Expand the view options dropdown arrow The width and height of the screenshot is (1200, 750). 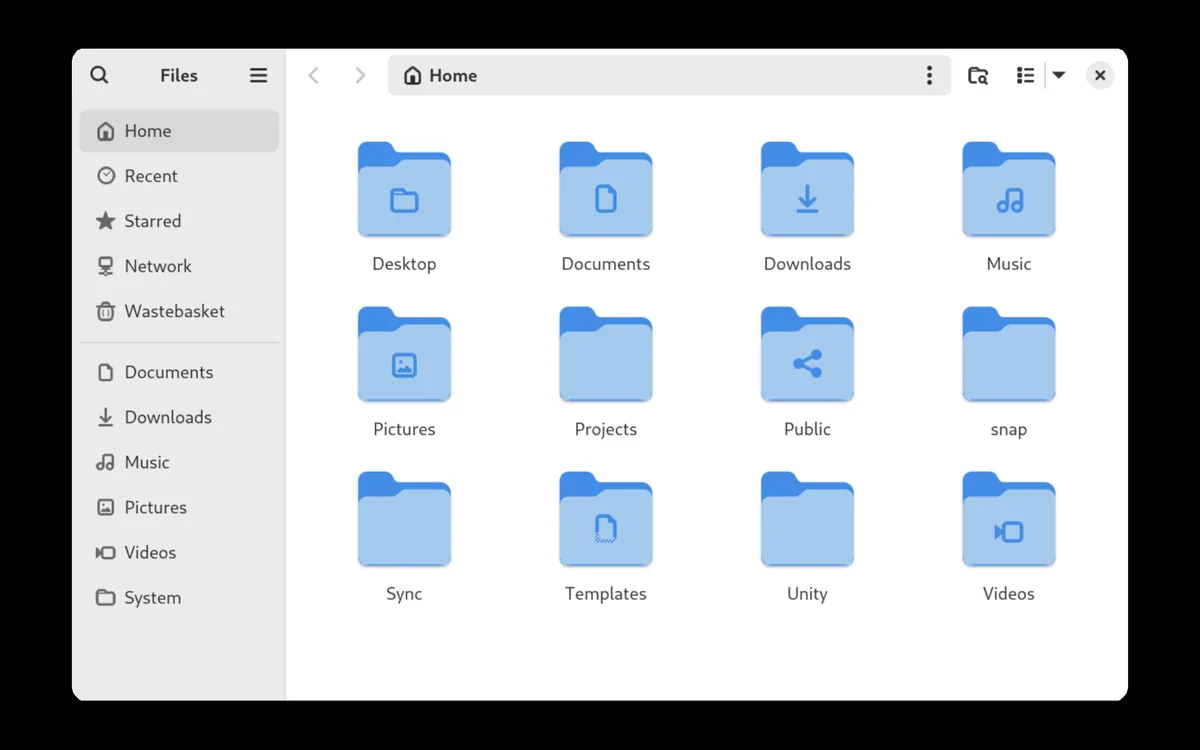[1058, 75]
